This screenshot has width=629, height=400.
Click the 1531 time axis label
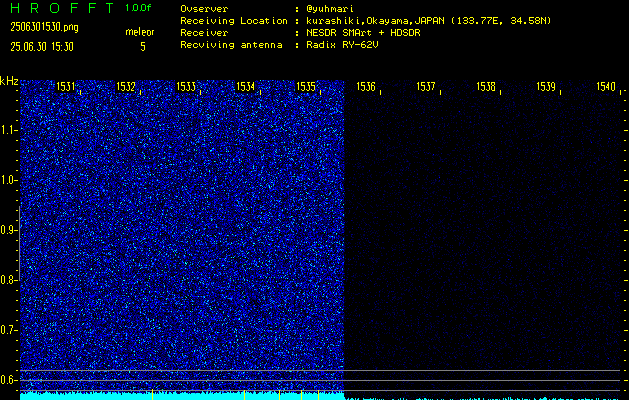click(x=66, y=87)
